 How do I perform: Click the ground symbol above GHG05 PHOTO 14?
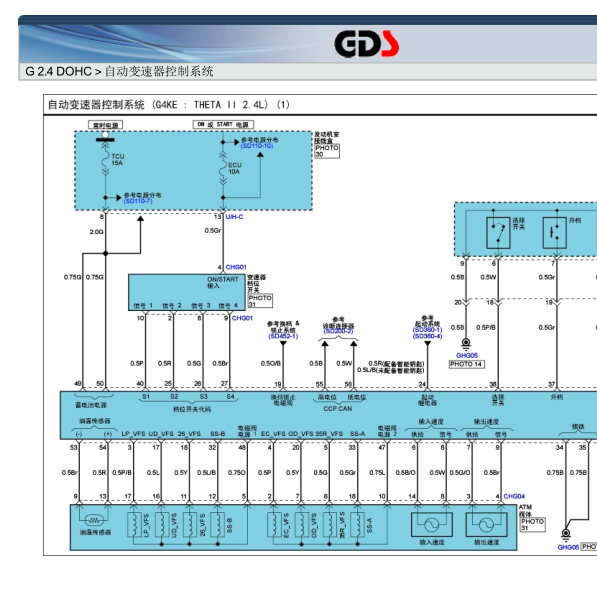(466, 343)
